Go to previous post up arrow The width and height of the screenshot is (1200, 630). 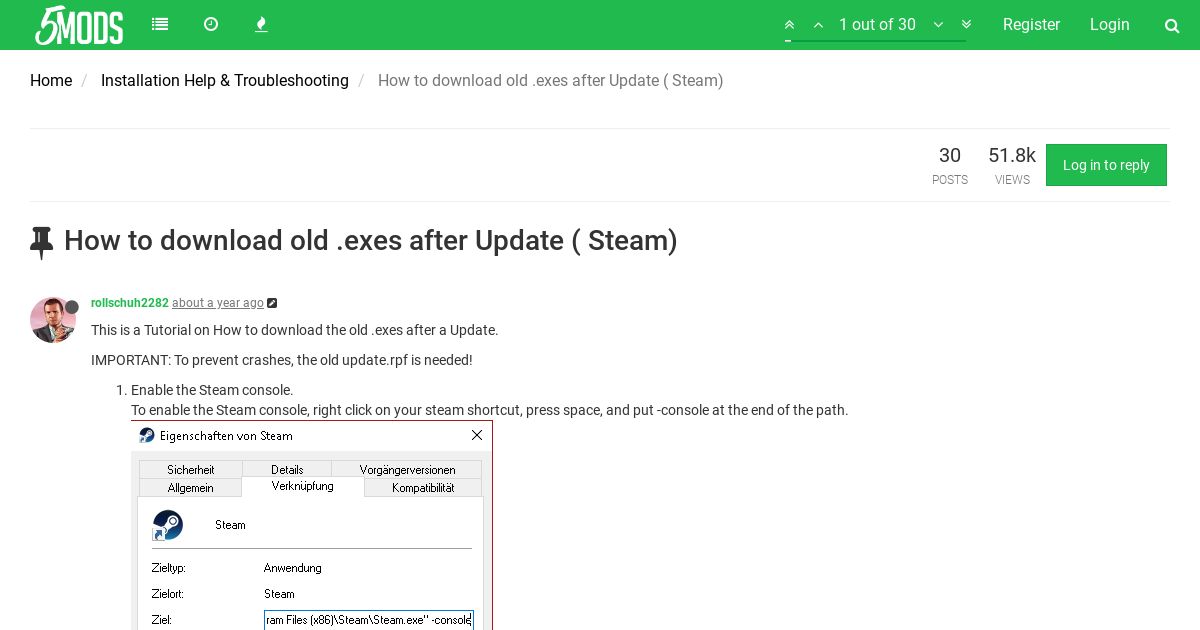tap(818, 25)
